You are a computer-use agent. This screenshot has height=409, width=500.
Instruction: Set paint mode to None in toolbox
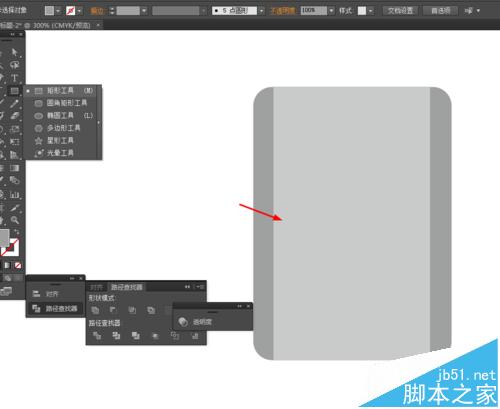pyautogui.click(x=18, y=265)
